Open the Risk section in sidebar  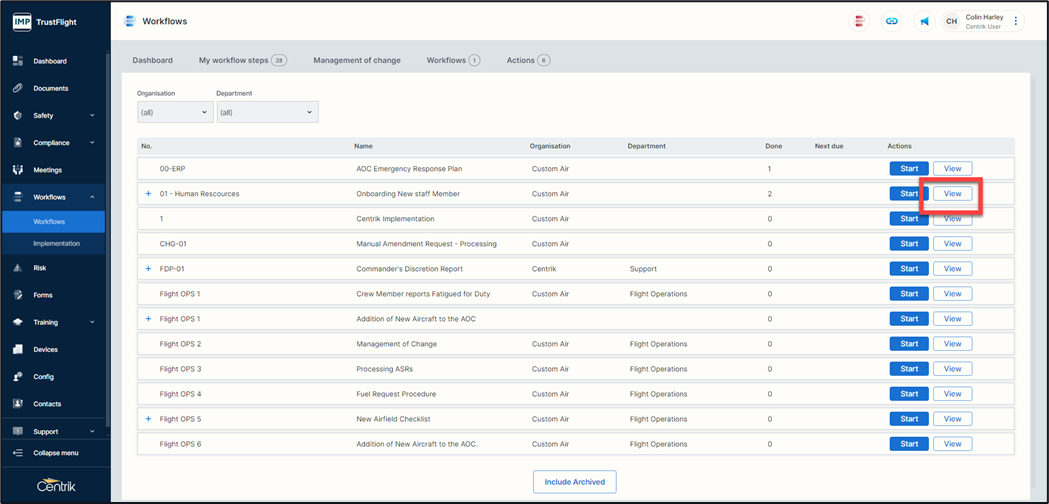click(40, 268)
